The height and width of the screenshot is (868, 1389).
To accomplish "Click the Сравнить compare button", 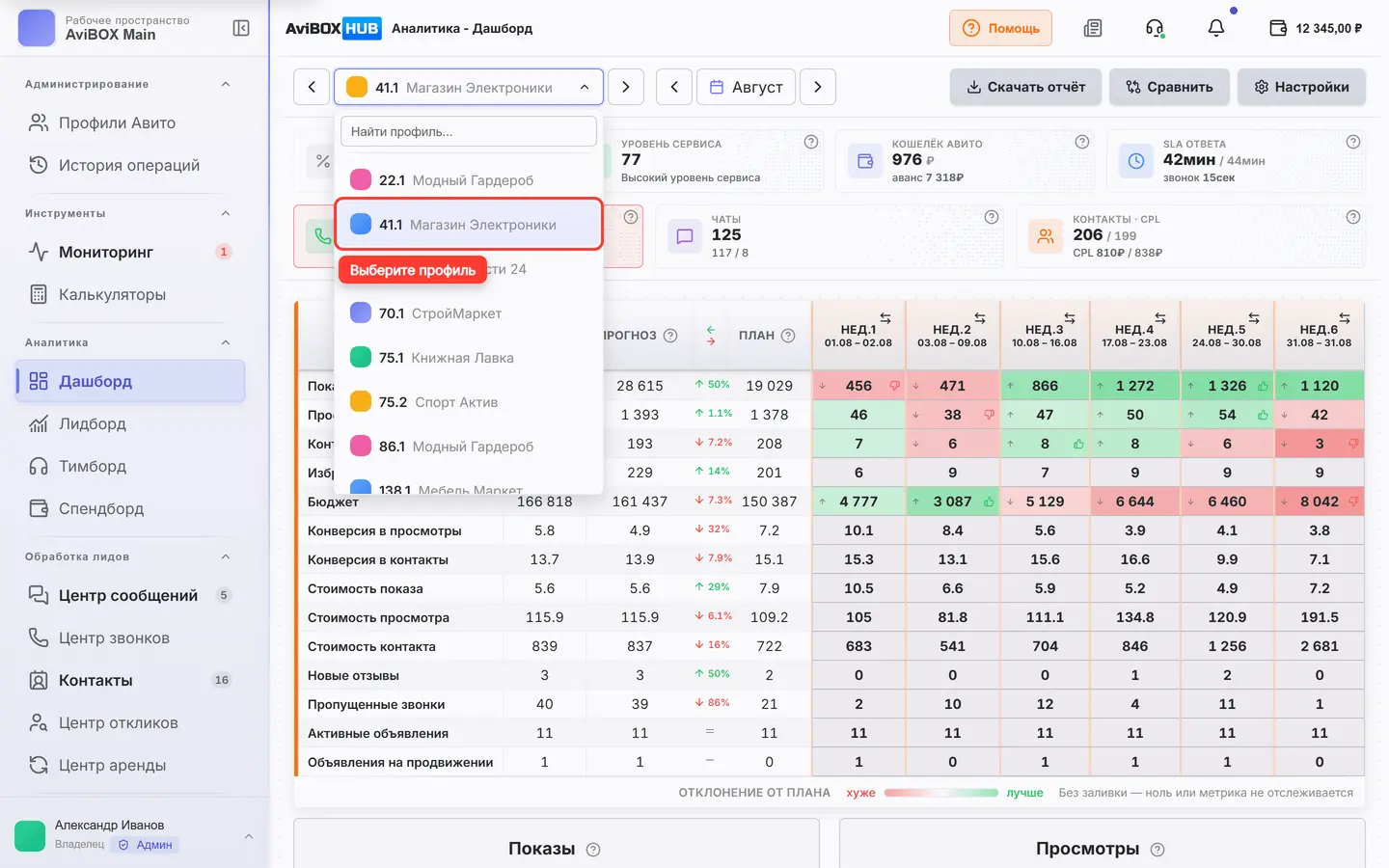I will [1169, 87].
